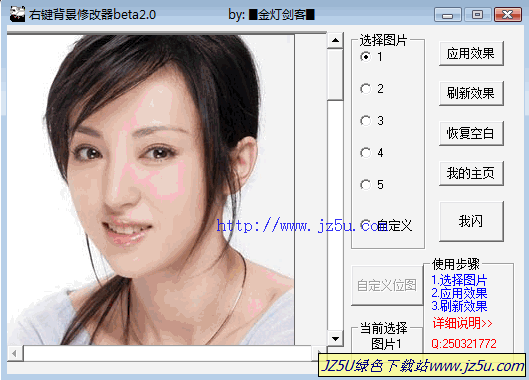Click vertical scrollbar down arrow

335,338
